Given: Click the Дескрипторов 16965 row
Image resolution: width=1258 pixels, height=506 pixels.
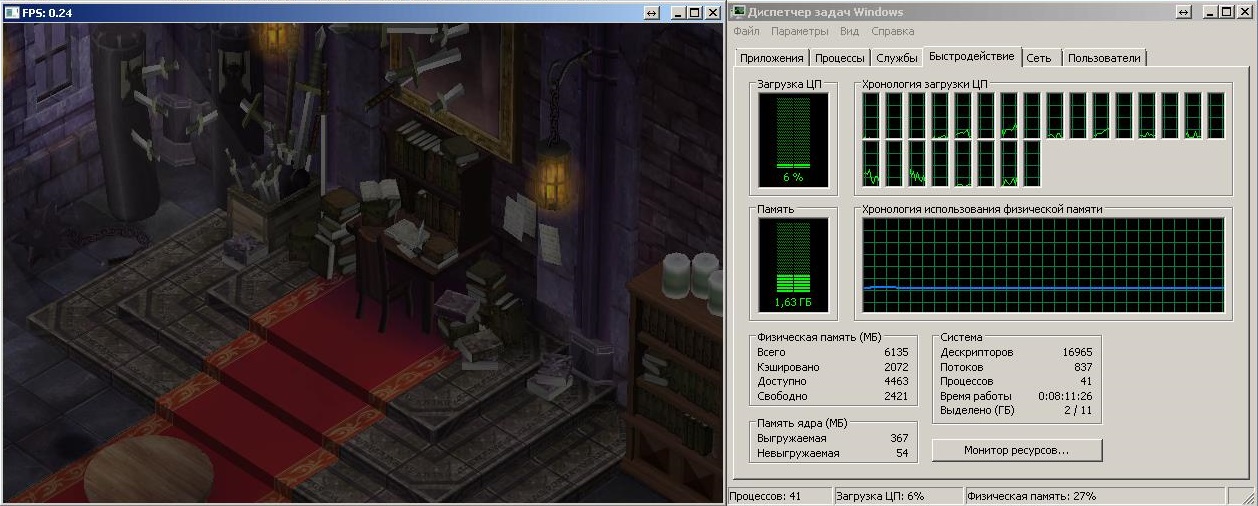Looking at the screenshot, I should (1016, 353).
